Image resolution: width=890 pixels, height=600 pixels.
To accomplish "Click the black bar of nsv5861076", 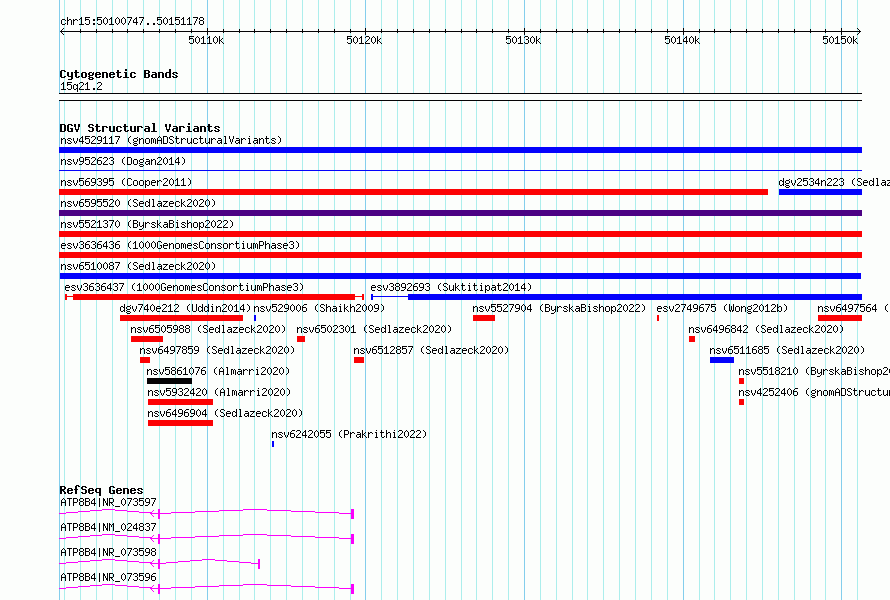I will (169, 381).
